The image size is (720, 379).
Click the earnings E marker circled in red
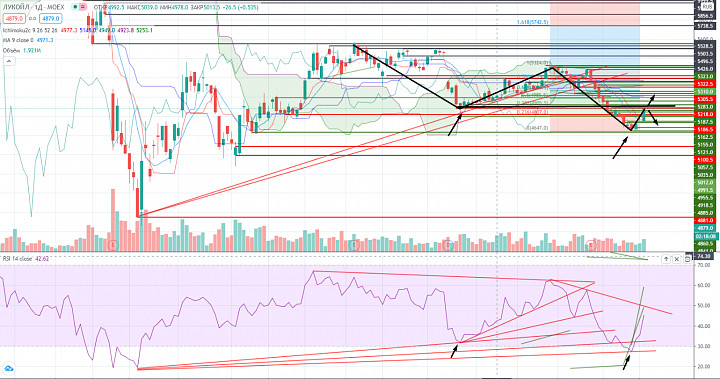(x=591, y=245)
